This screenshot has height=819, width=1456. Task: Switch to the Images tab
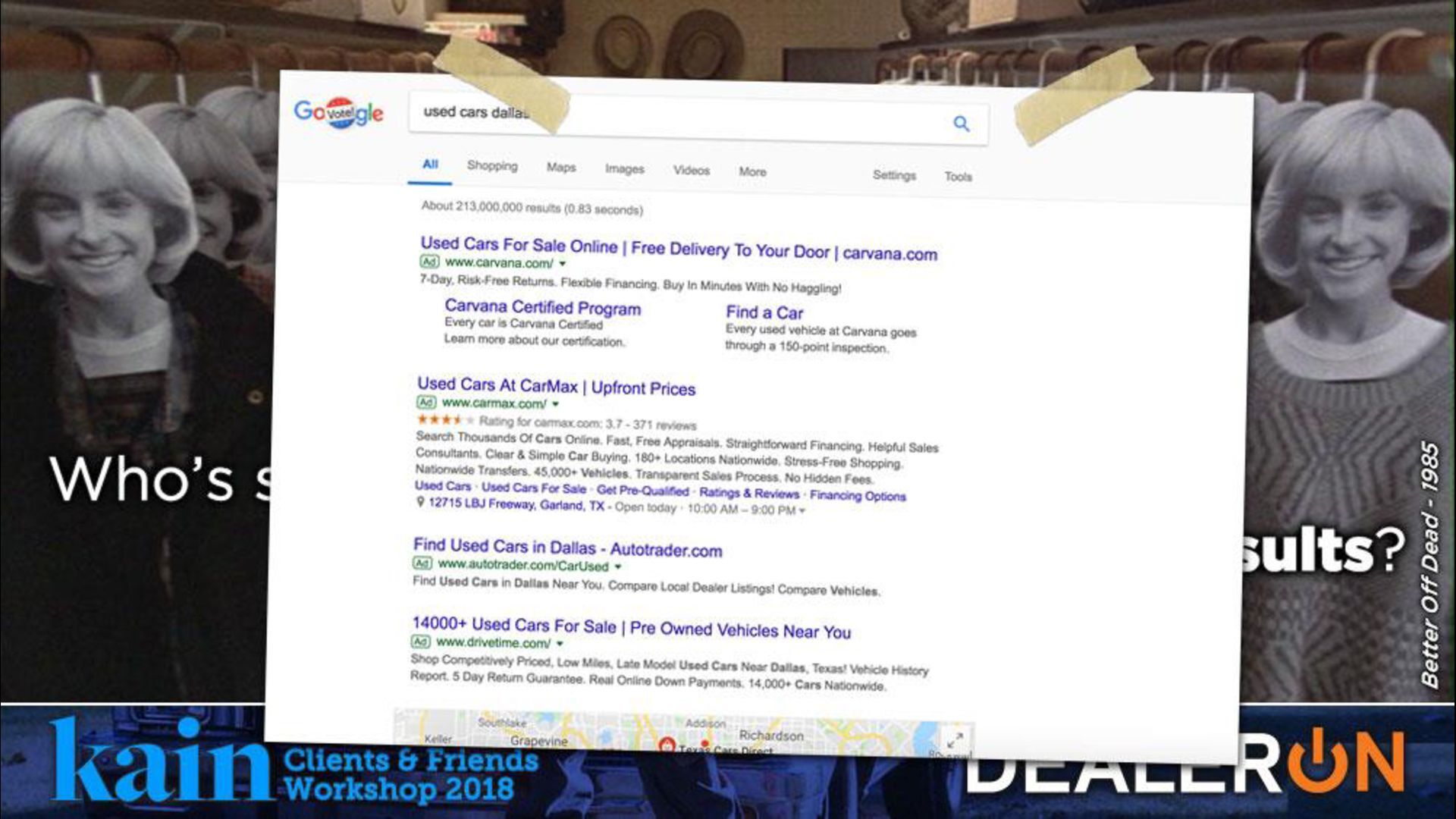624,169
